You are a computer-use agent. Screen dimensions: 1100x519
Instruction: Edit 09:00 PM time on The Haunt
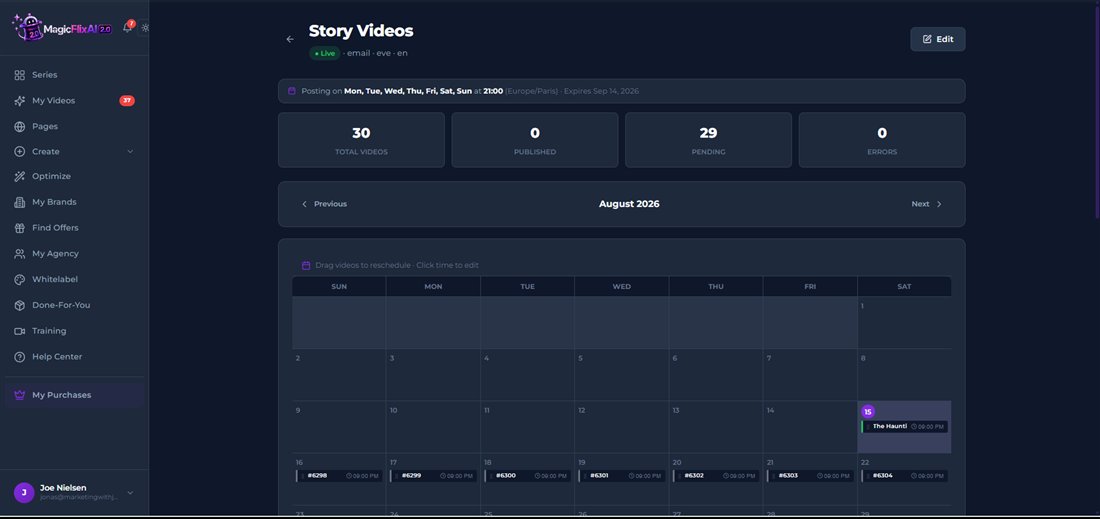(927, 426)
